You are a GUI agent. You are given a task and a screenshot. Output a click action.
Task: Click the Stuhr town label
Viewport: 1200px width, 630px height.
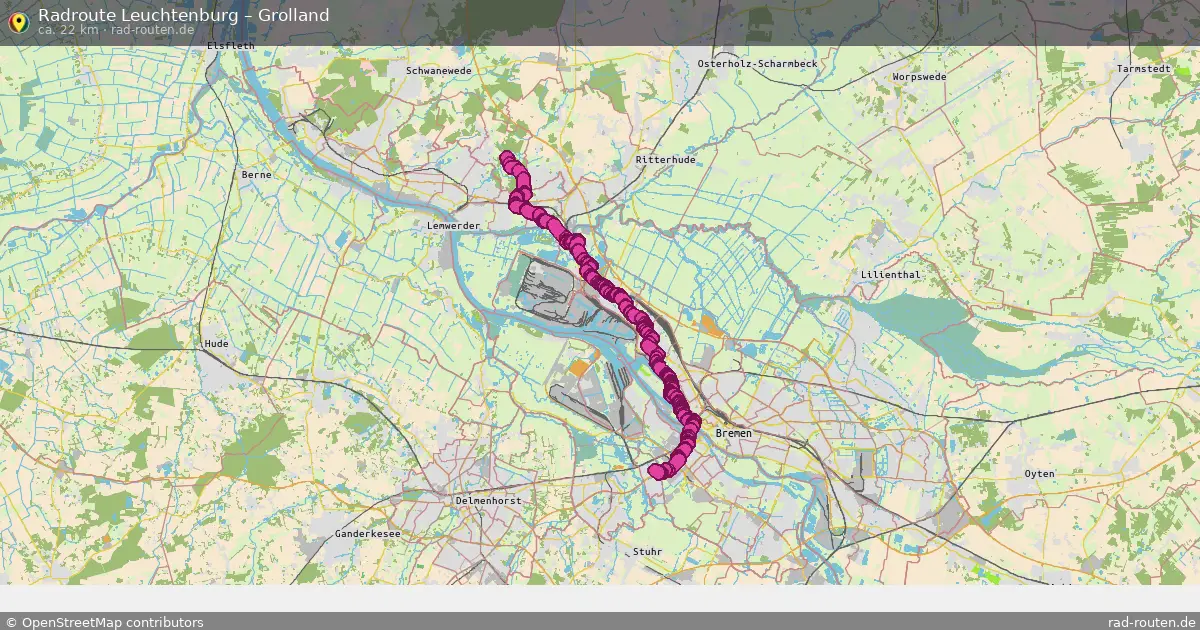pyautogui.click(x=648, y=551)
